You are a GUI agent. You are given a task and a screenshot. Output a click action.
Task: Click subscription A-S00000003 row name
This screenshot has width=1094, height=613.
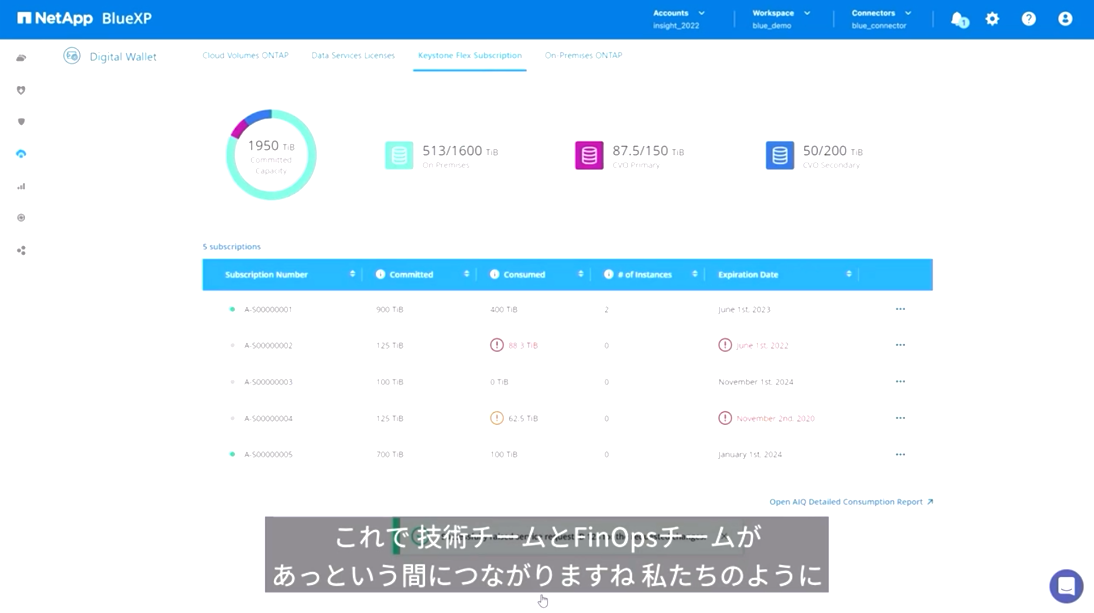268,382
